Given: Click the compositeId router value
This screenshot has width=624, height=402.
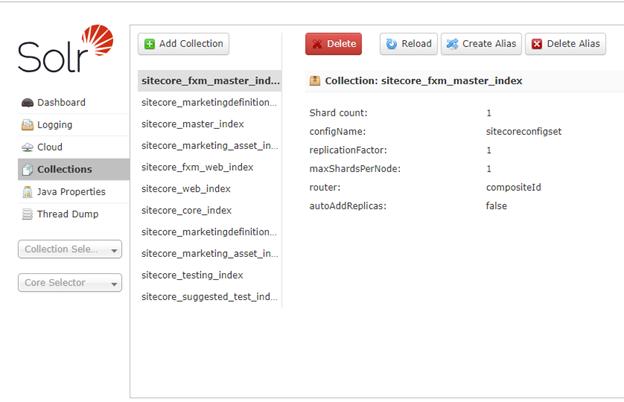Looking at the screenshot, I should point(513,187).
